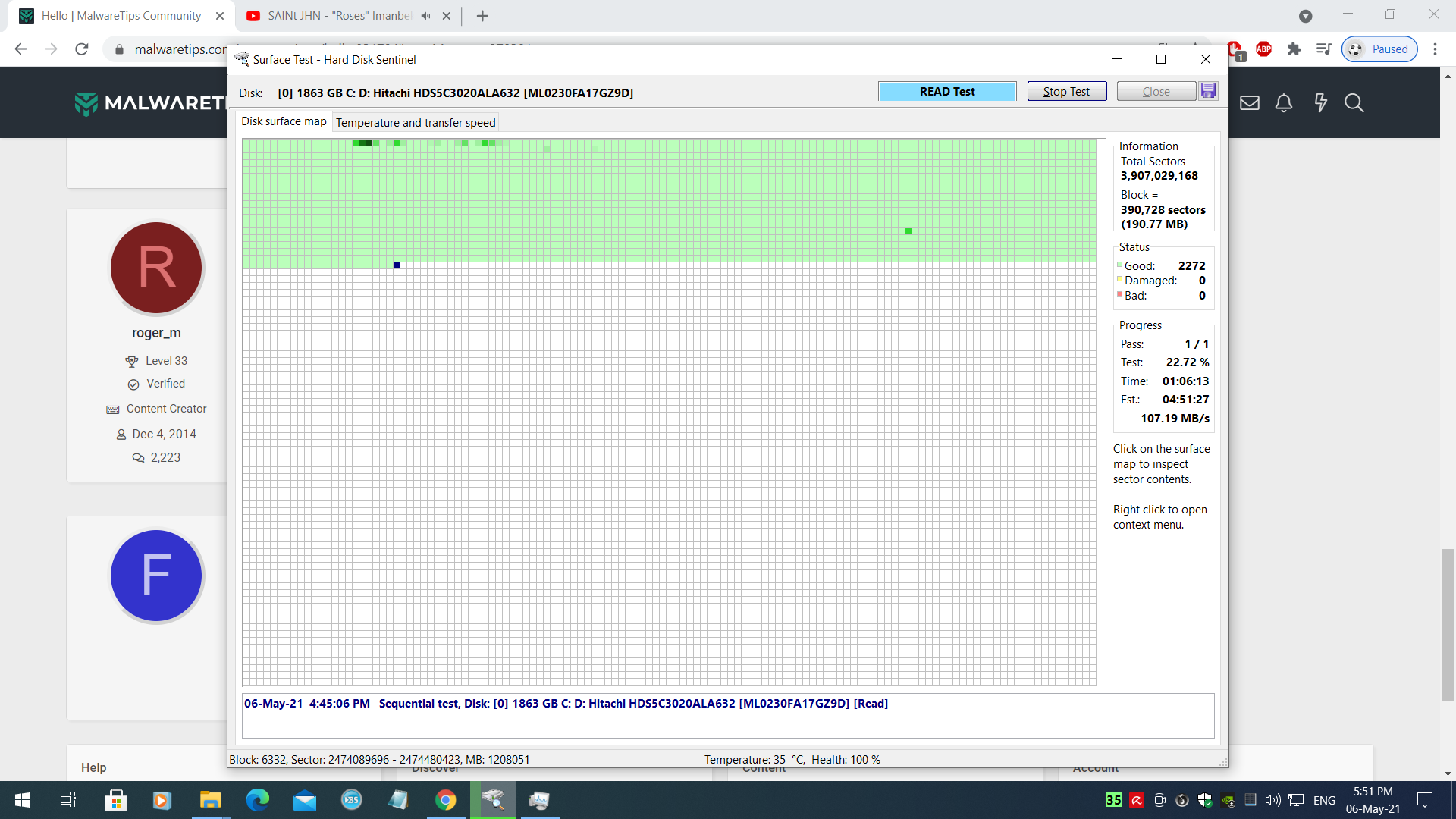1456x819 pixels.
Task: Open the notifications bell icon
Action: click(1283, 103)
